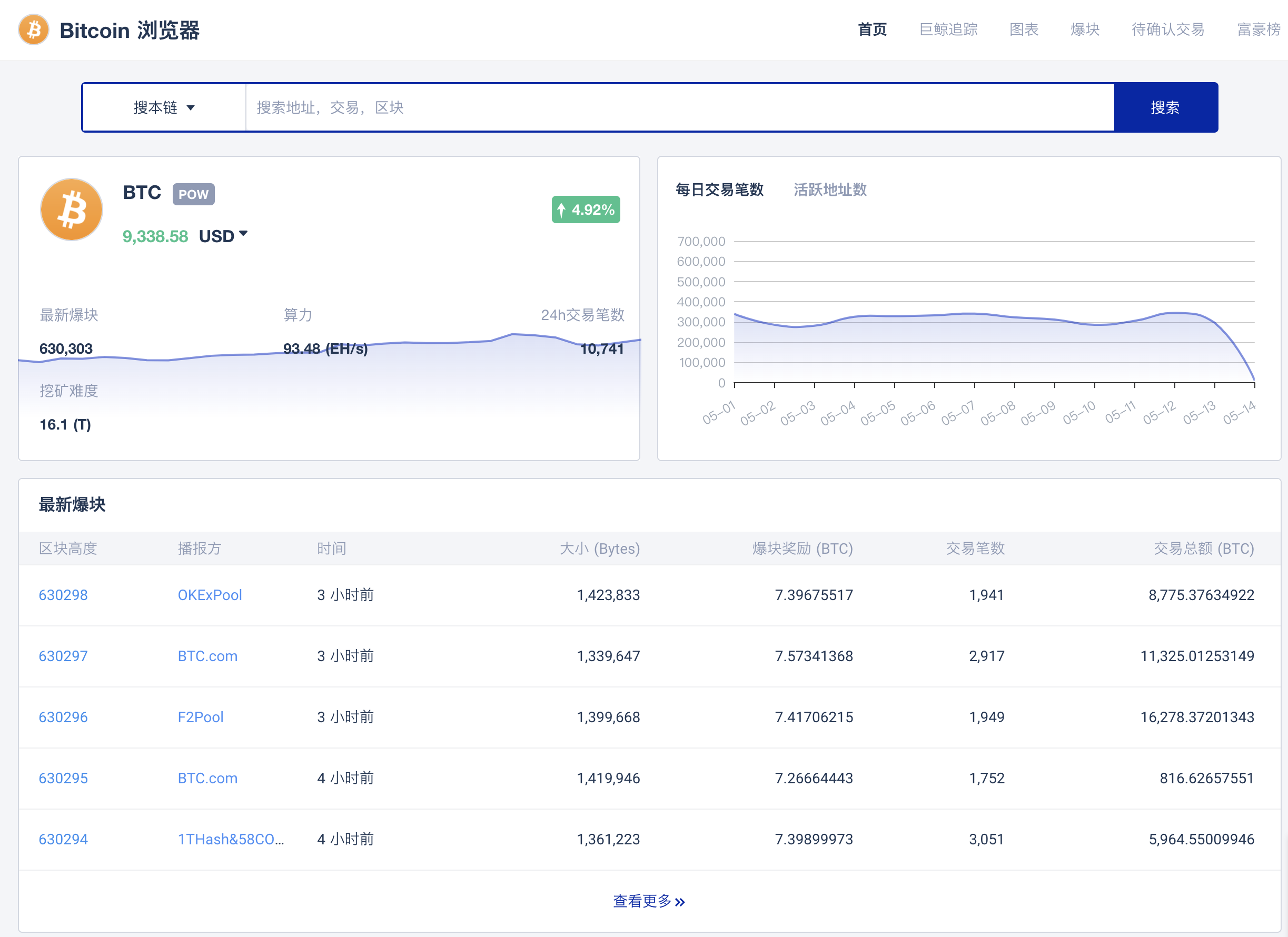Image resolution: width=1288 pixels, height=937 pixels.
Task: Click total amount 816.62657551
Action: tap(1207, 778)
